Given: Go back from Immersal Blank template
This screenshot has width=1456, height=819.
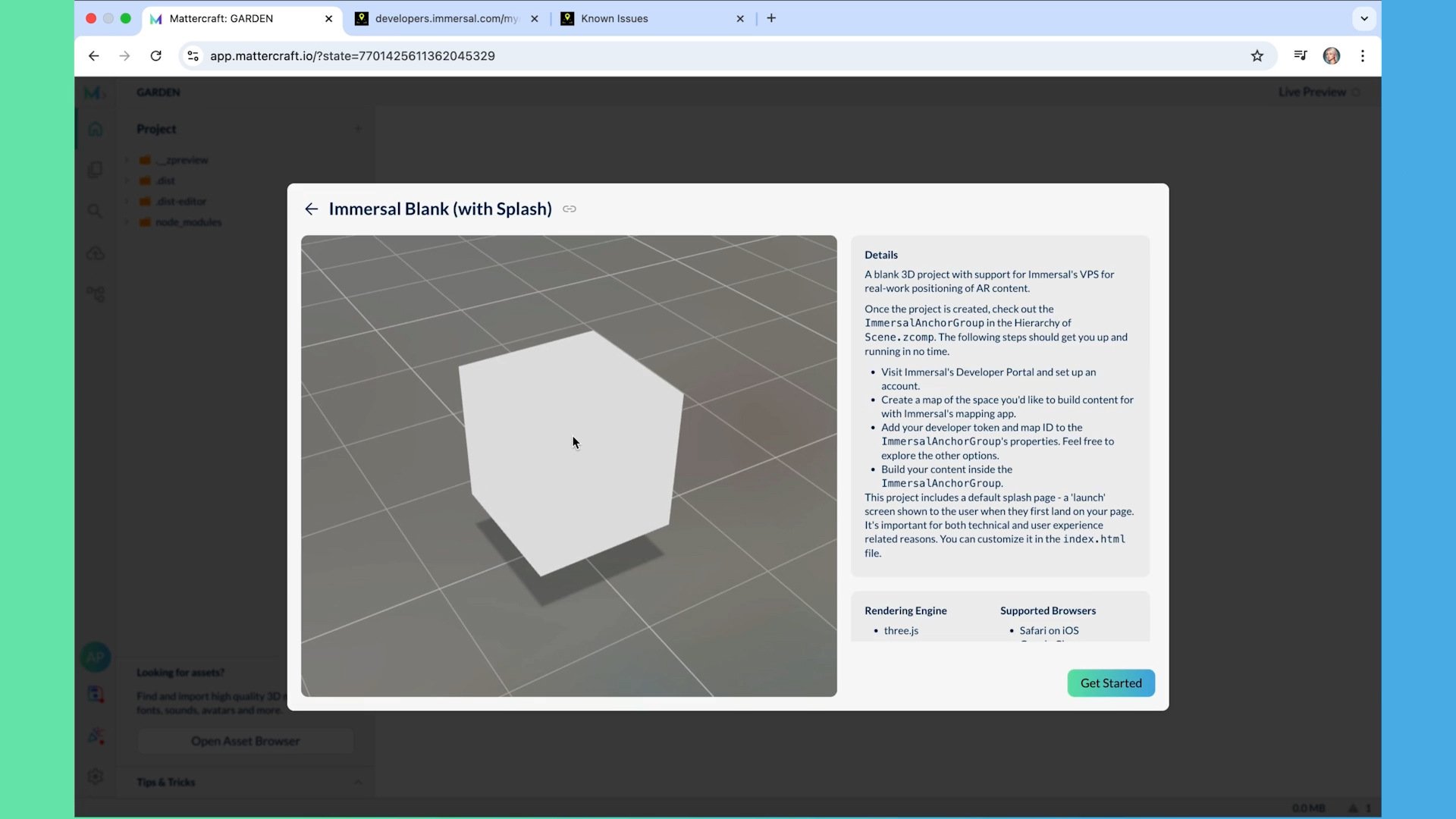Looking at the screenshot, I should [x=312, y=209].
